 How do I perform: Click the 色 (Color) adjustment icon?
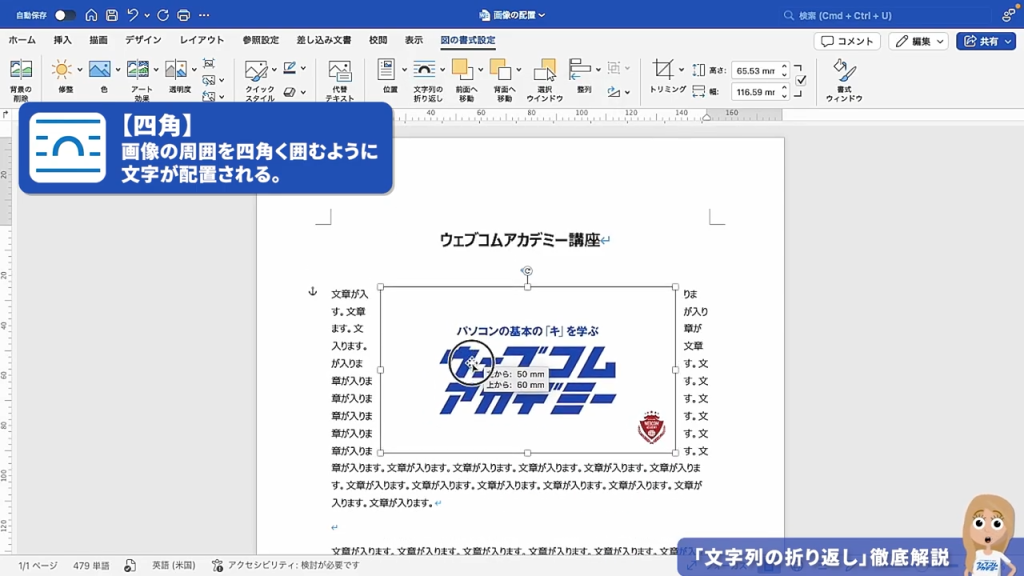[101, 68]
